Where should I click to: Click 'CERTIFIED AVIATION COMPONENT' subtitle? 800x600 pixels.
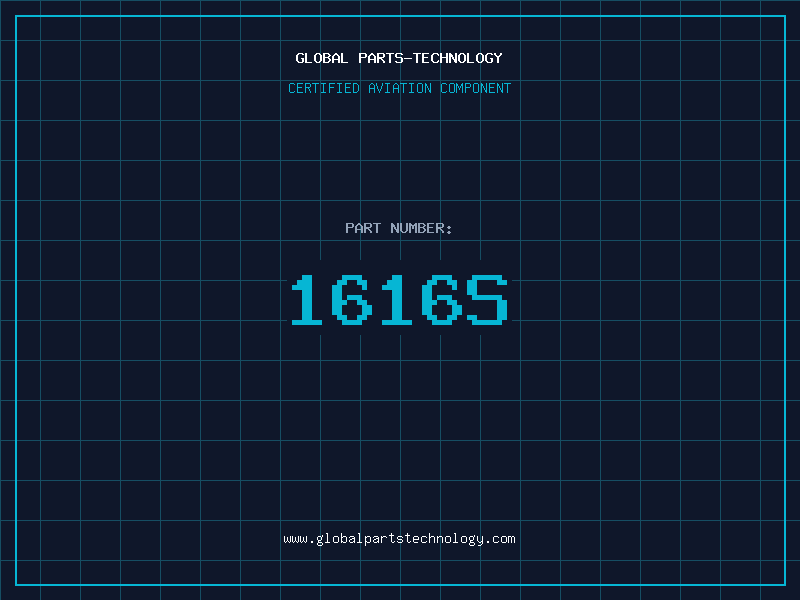[x=399, y=88]
